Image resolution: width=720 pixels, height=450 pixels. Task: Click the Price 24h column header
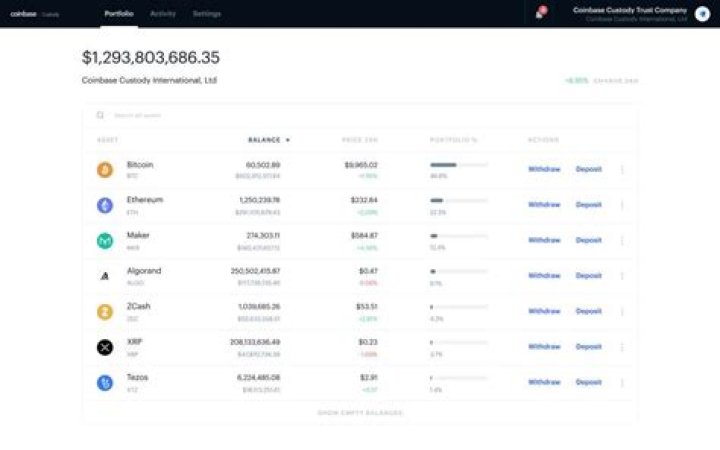pyautogui.click(x=360, y=140)
